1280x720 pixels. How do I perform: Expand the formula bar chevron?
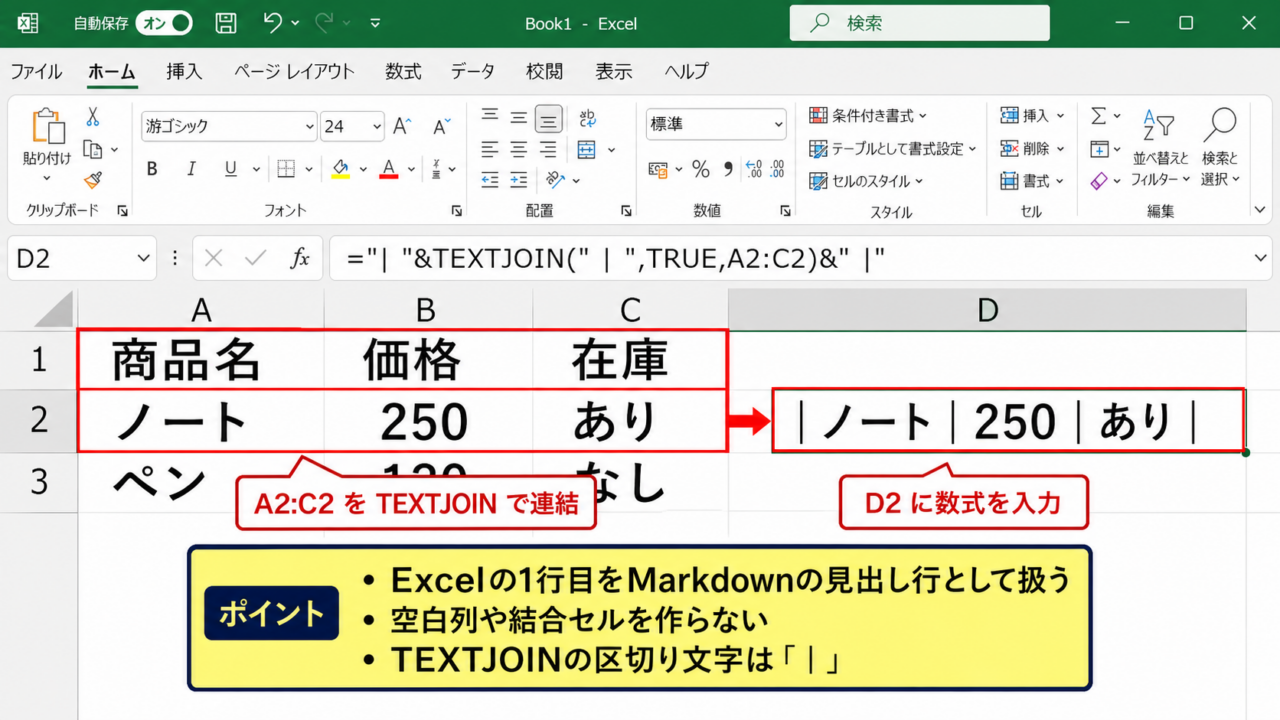pos(1260,259)
